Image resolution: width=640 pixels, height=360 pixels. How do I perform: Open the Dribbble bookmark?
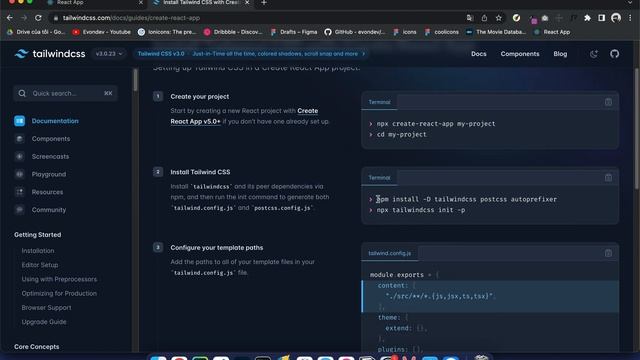pos(233,32)
